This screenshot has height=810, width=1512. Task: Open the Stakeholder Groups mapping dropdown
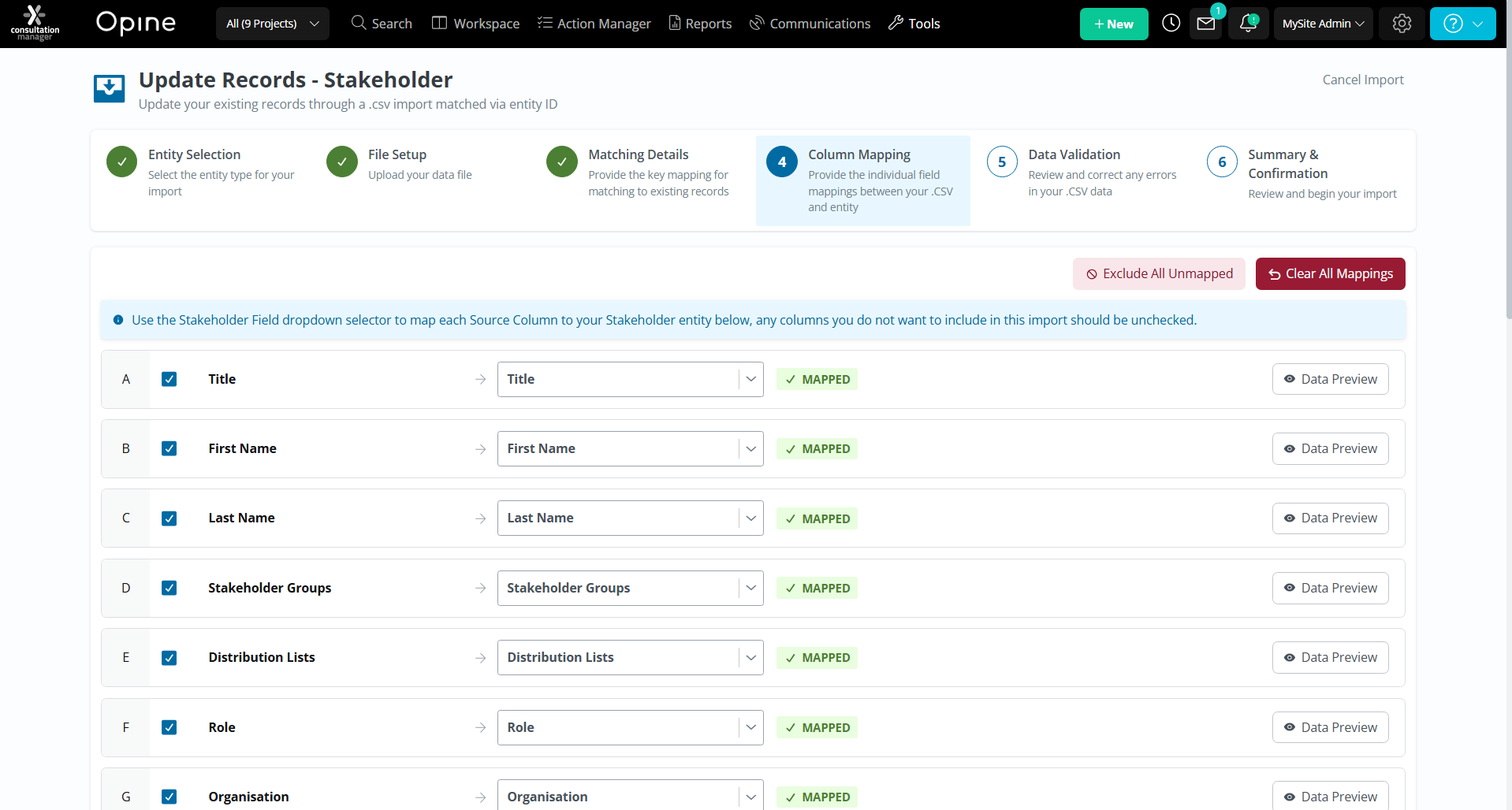coord(631,588)
